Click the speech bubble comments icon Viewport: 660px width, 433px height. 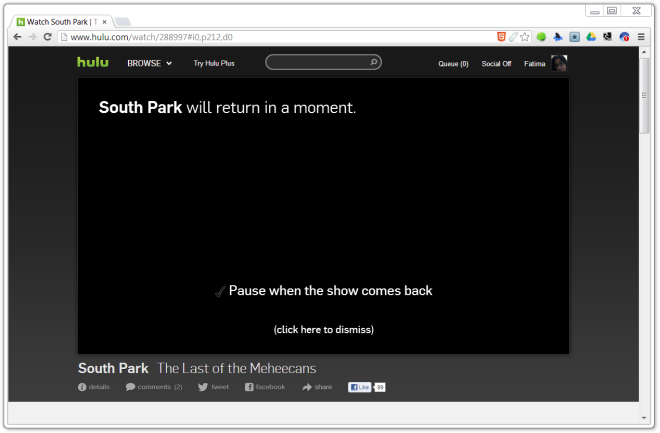[x=130, y=387]
